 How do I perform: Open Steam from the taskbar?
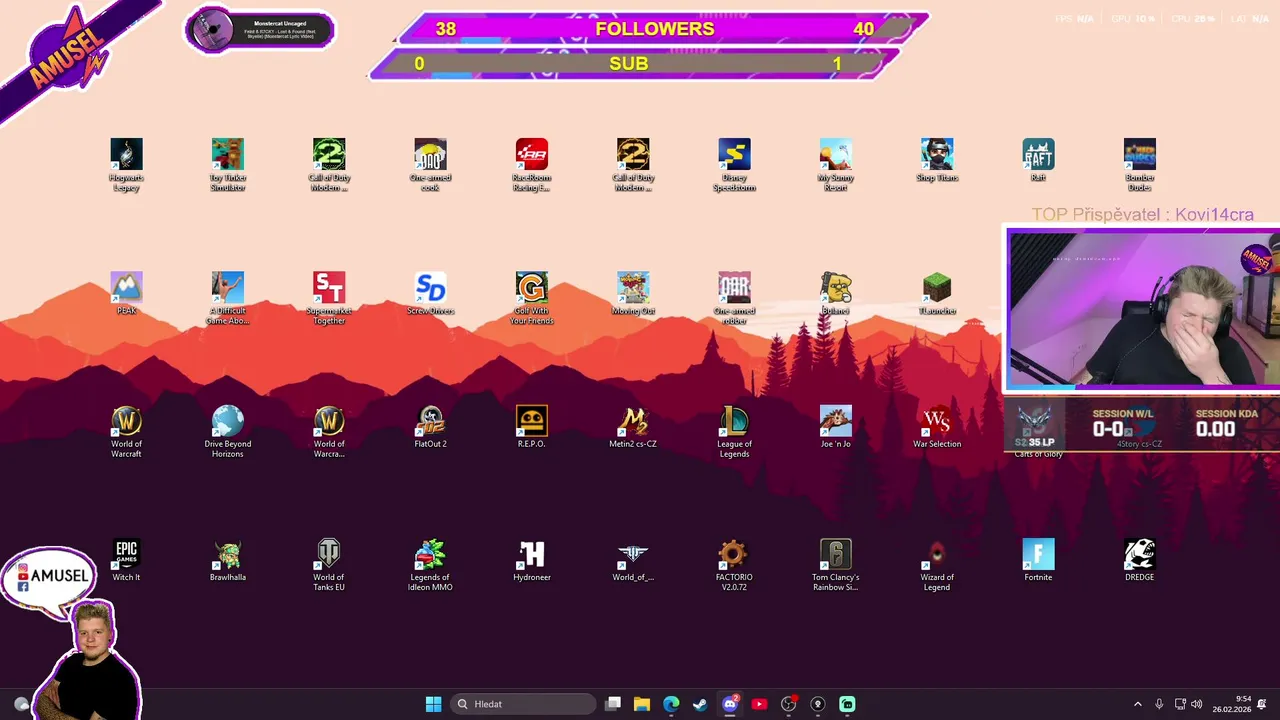click(x=700, y=704)
